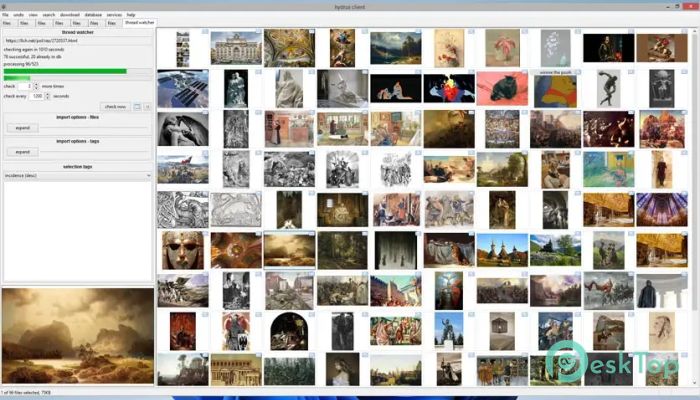The image size is (700, 400).
Task: Open the file menu
Action: tap(5, 15)
